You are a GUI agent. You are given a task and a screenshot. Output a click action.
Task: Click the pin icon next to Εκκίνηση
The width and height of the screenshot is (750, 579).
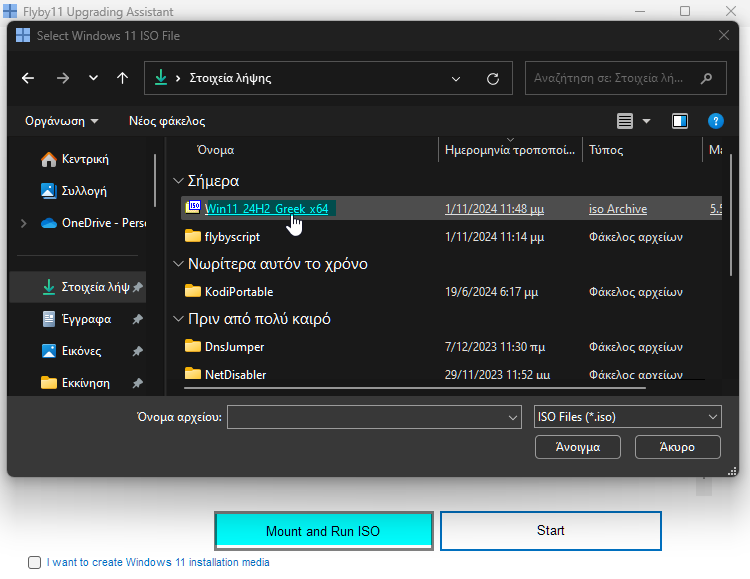tap(137, 383)
